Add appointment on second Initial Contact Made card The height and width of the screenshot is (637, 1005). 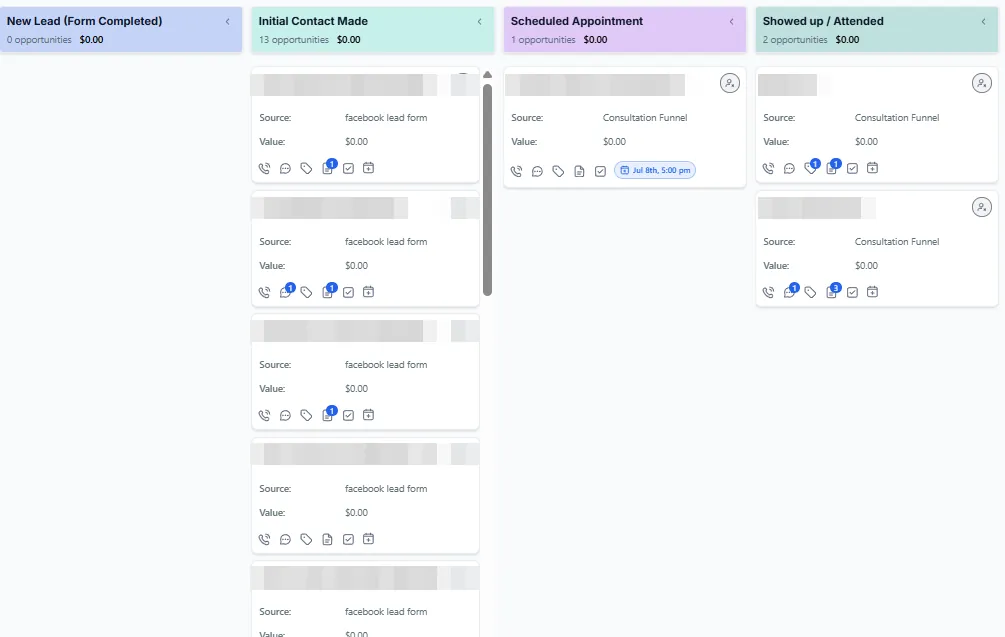point(369,292)
